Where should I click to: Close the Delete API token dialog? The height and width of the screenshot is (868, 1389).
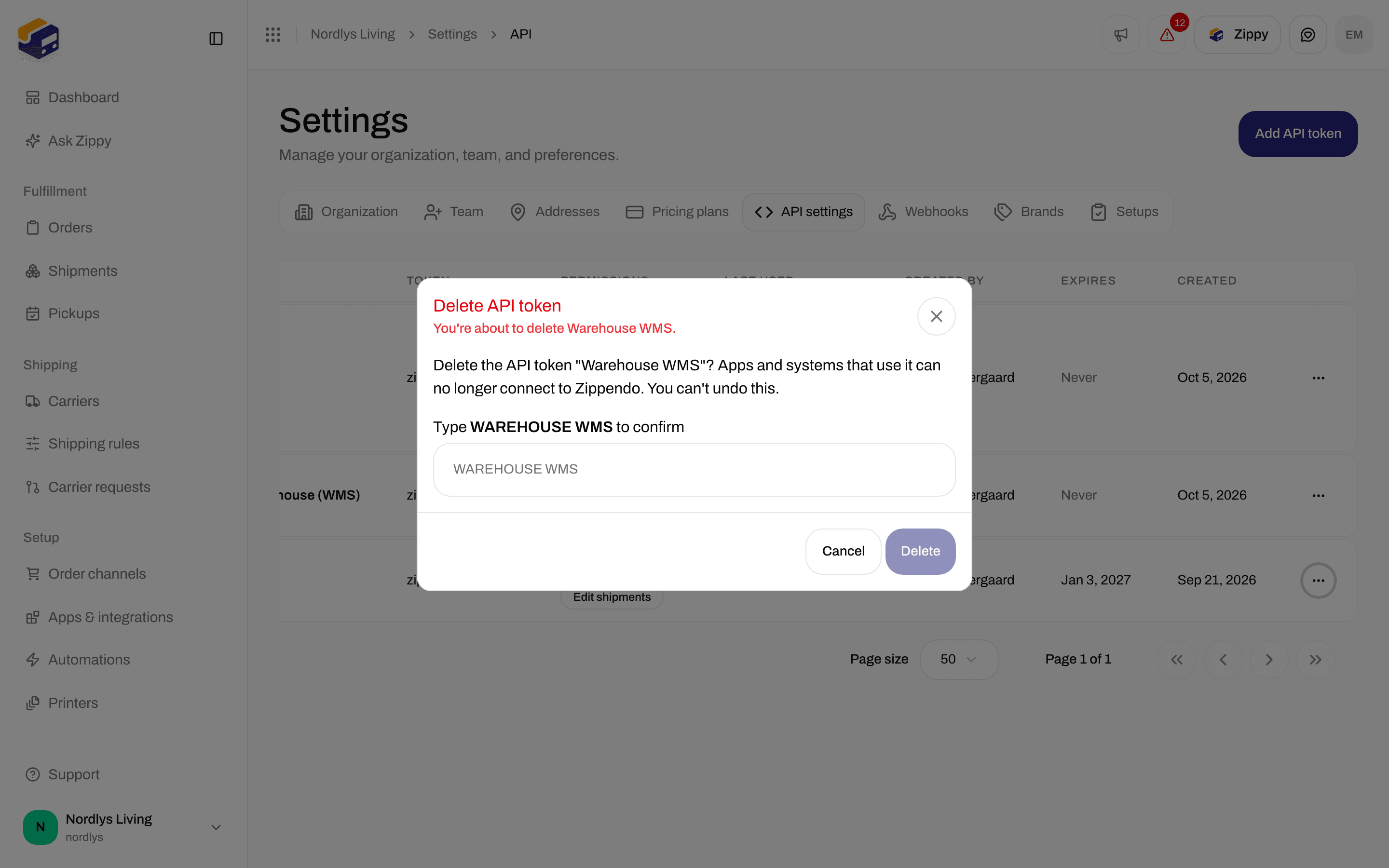(x=936, y=316)
